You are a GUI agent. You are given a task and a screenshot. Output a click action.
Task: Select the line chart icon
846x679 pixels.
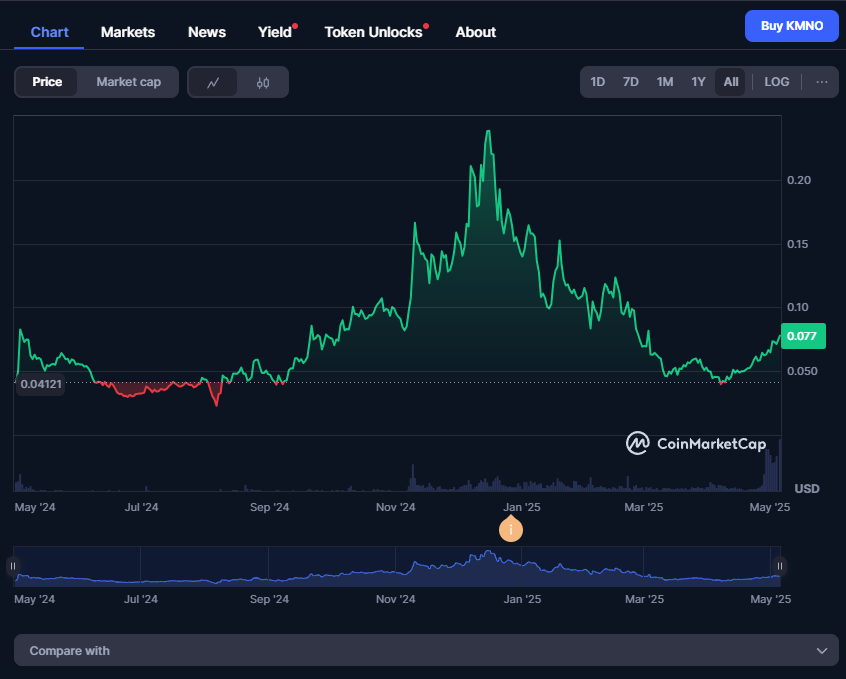(x=213, y=82)
